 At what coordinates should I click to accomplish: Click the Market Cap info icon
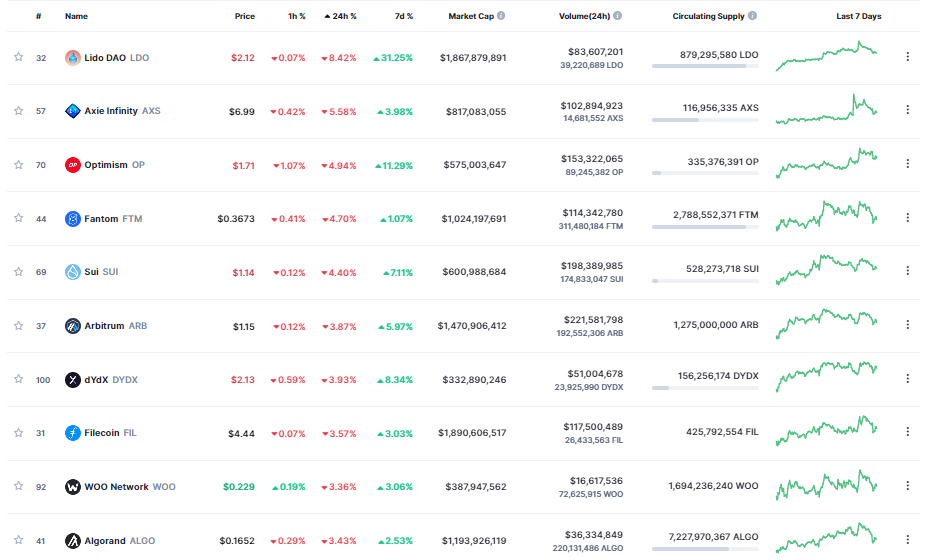tap(501, 16)
